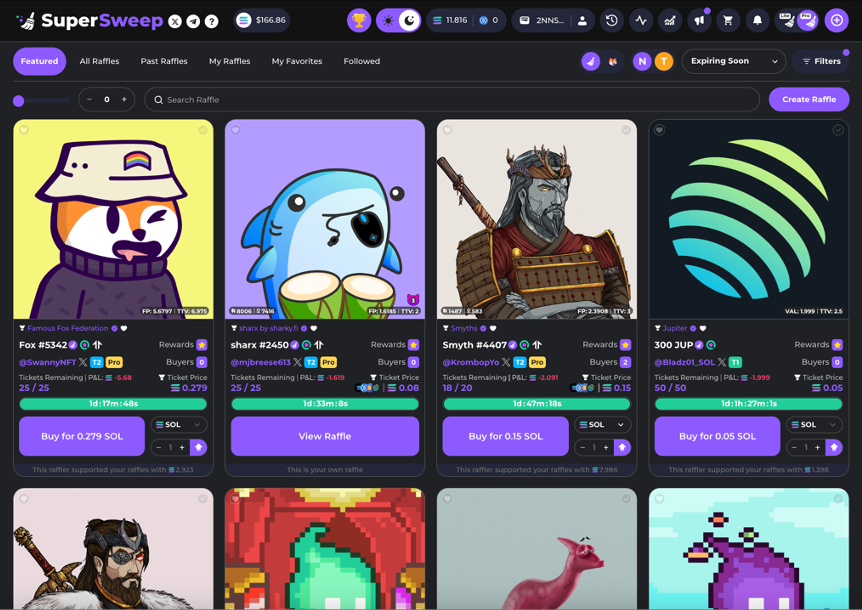862x610 pixels.
Task: Open the help question mark icon
Action: (211, 21)
